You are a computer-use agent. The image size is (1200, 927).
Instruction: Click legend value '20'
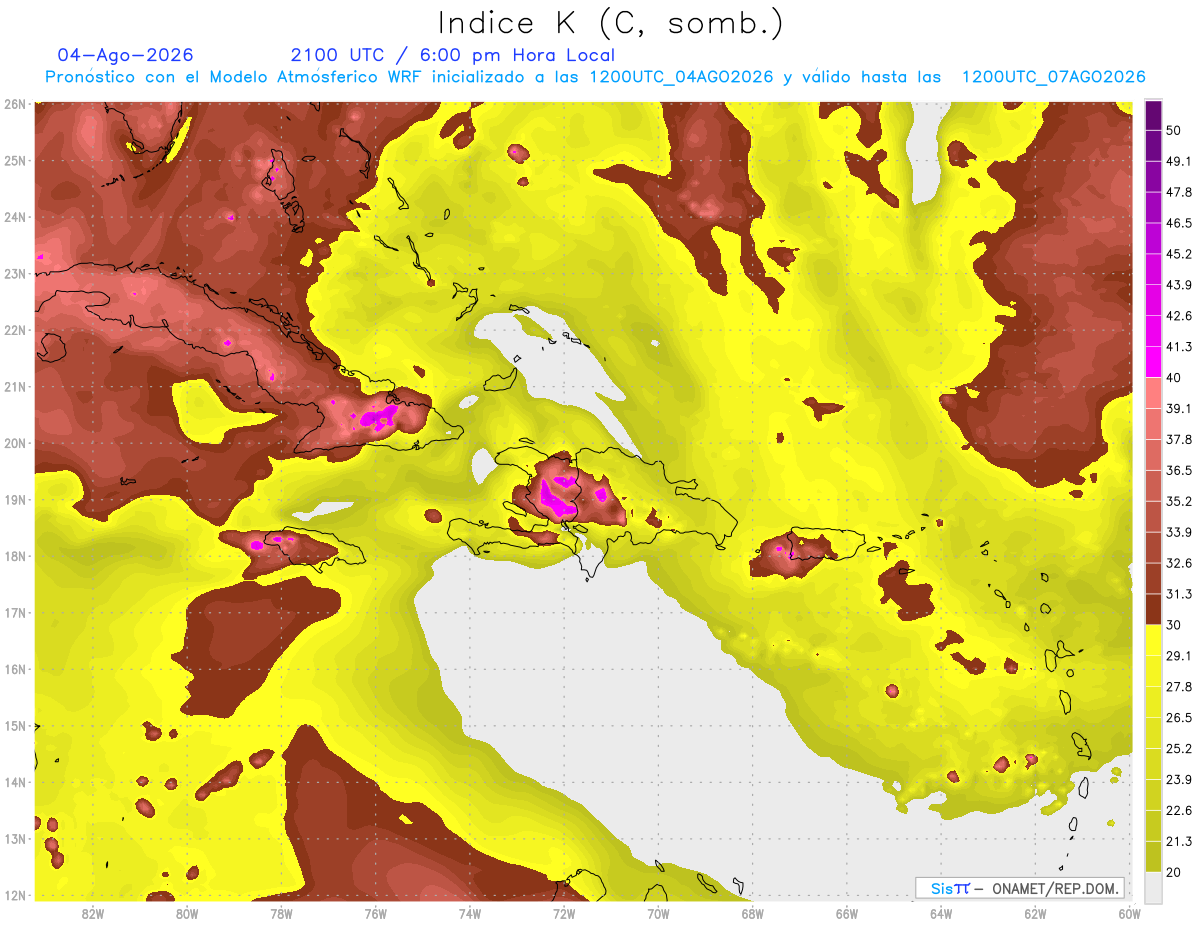coord(1174,872)
